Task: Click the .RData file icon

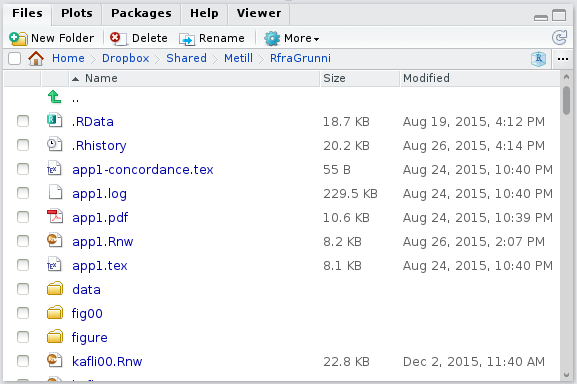Action: click(54, 120)
